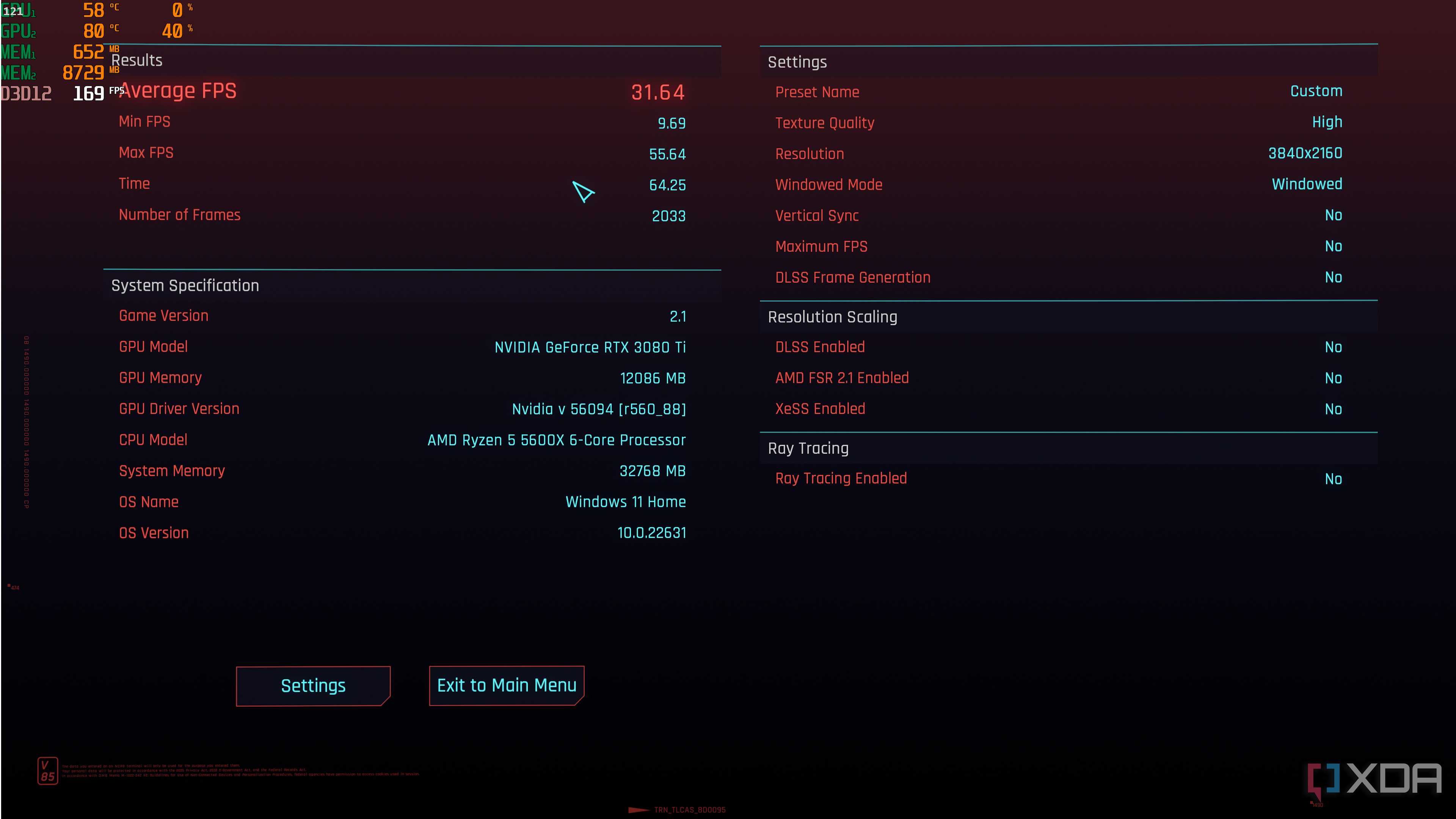Click GPU Memory value 12086 MB

(653, 378)
